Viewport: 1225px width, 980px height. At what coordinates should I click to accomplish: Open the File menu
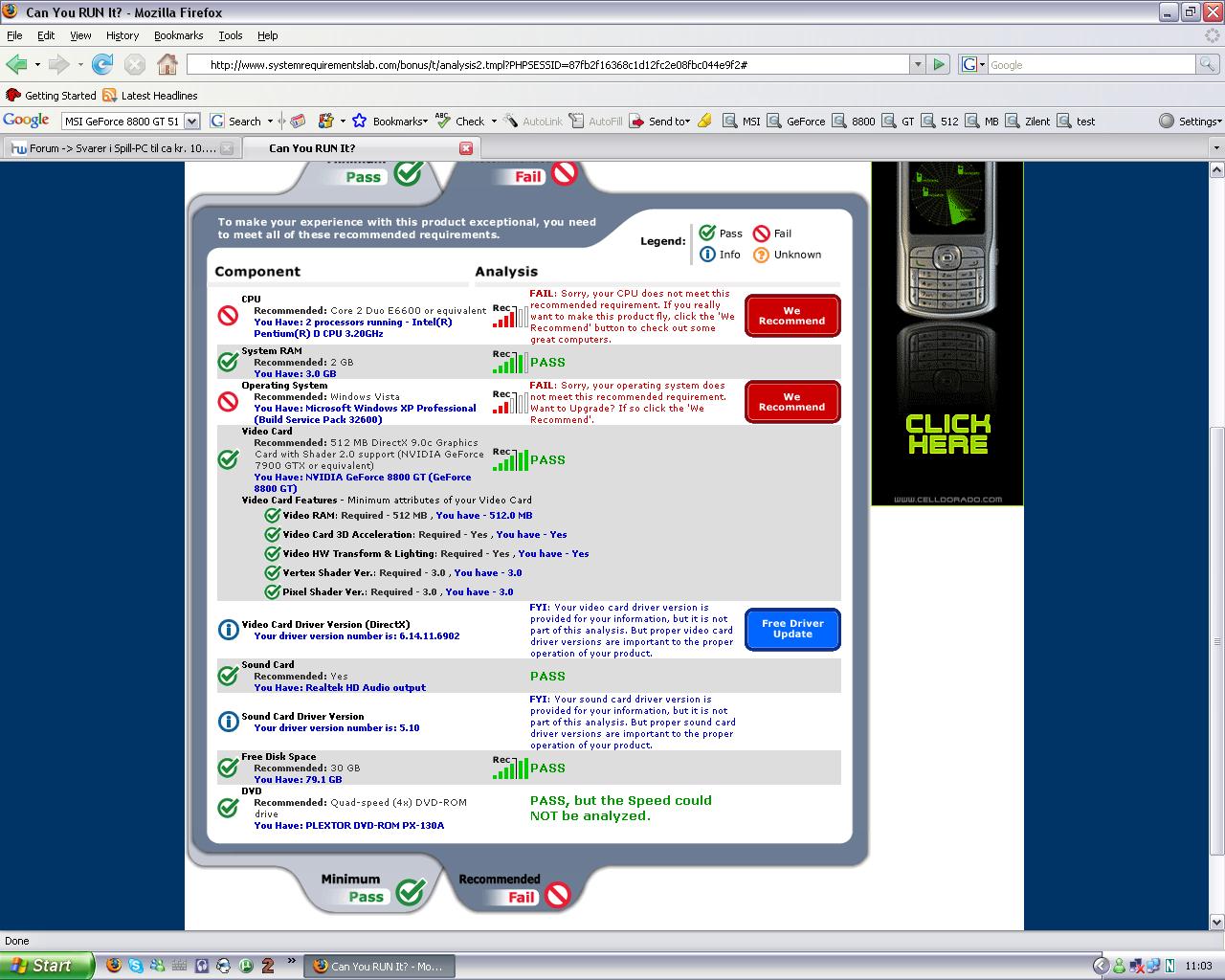[x=14, y=35]
